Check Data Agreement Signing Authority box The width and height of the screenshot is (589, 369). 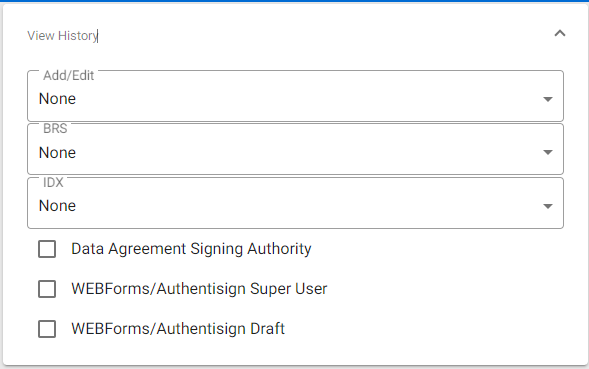[47, 249]
